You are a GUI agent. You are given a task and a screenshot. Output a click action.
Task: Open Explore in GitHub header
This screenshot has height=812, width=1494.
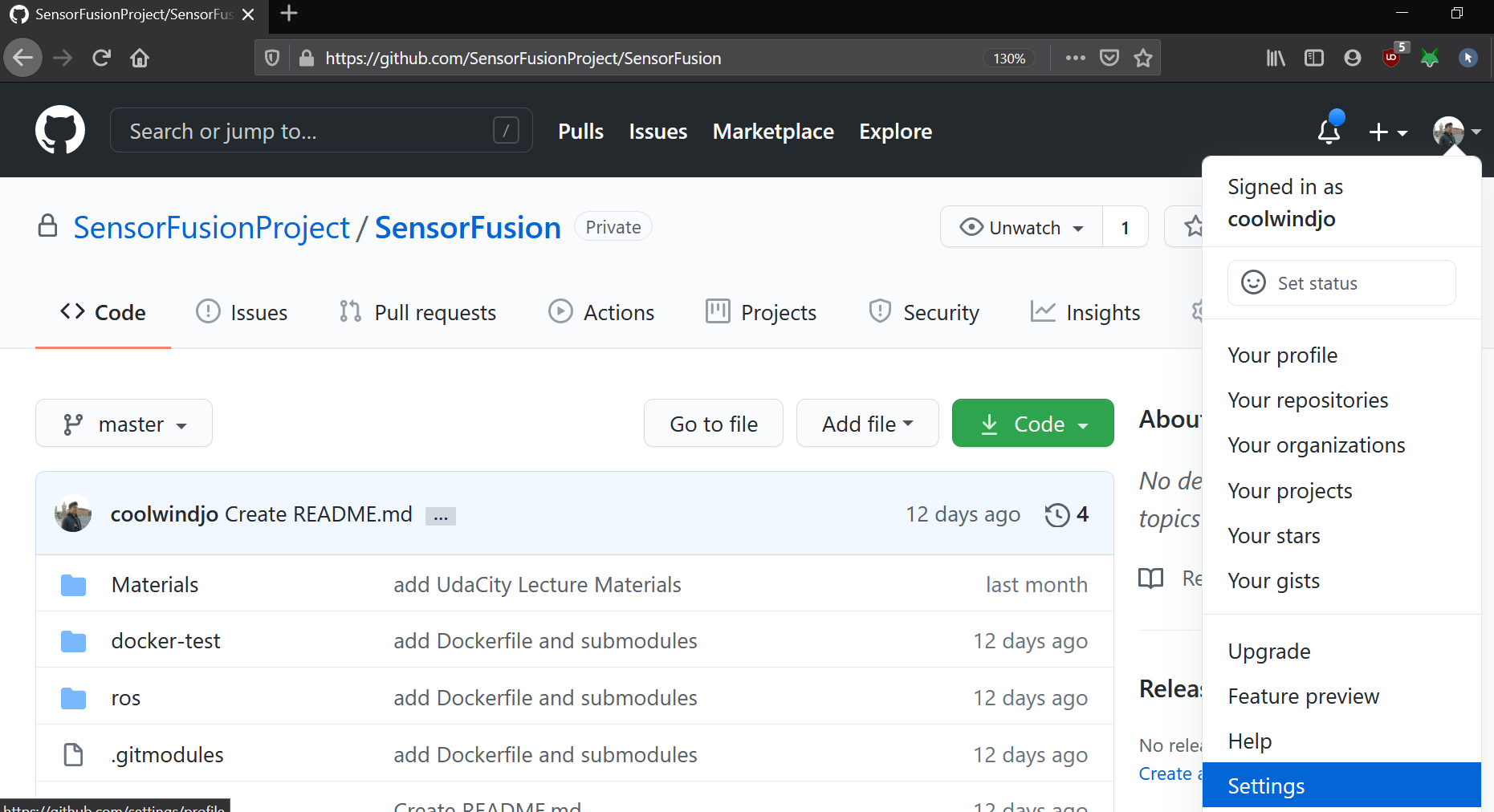coord(896,132)
